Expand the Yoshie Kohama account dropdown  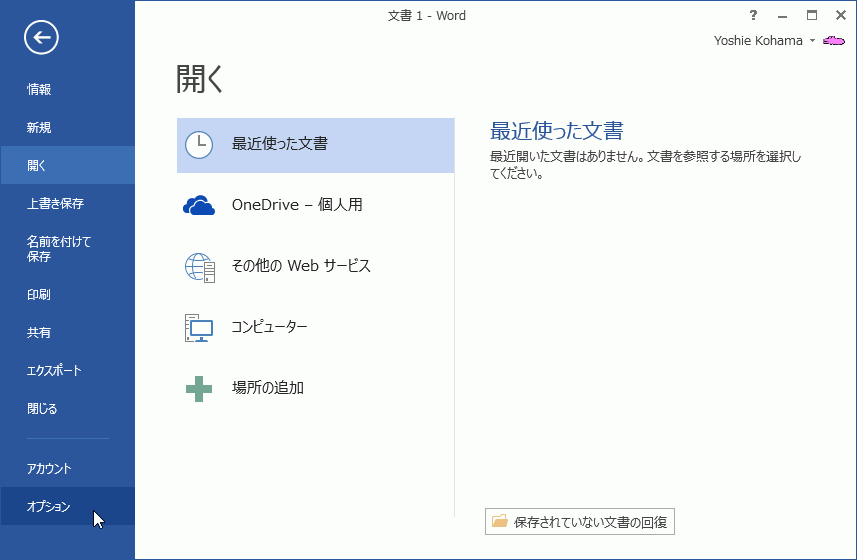(813, 41)
